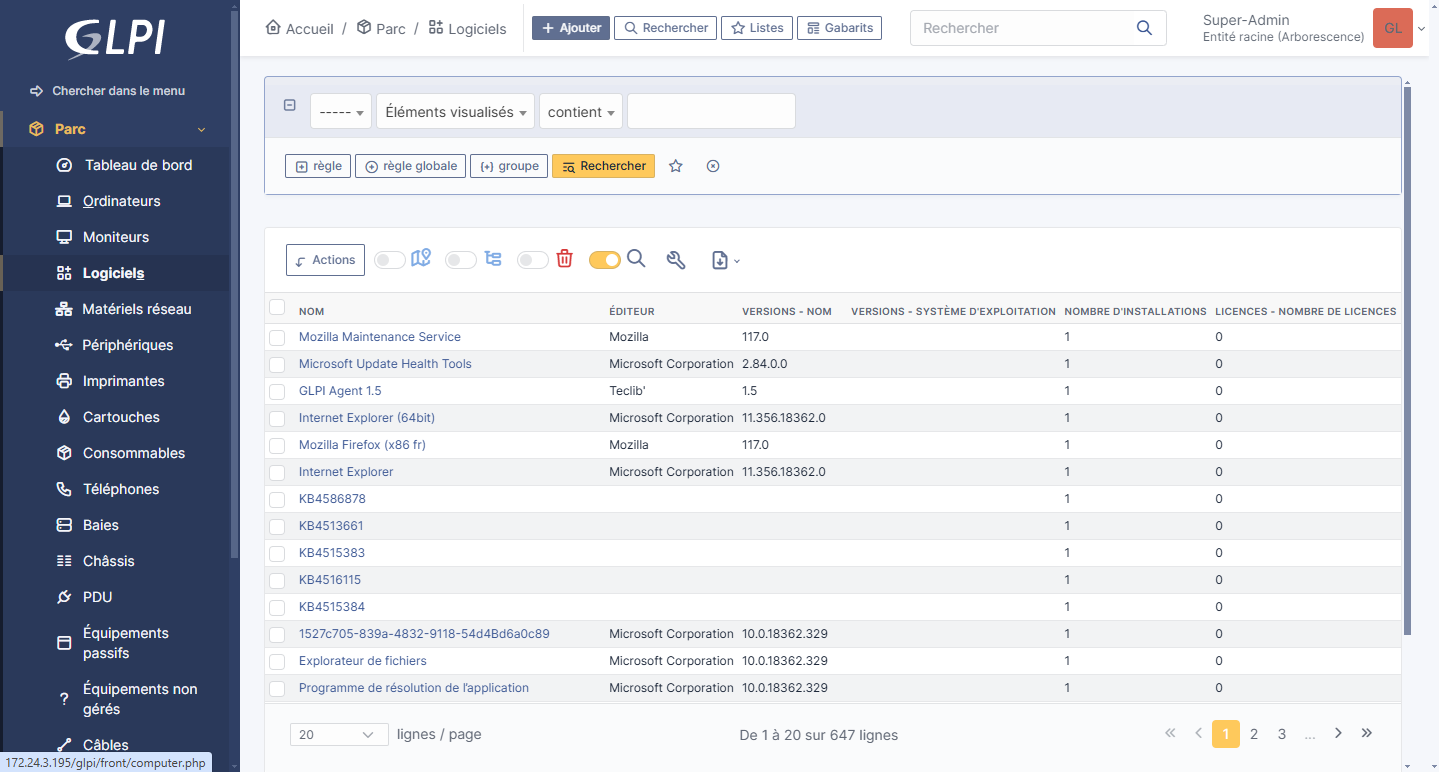Click the tree hierarchy view icon
This screenshot has width=1439, height=772.
coord(493,259)
